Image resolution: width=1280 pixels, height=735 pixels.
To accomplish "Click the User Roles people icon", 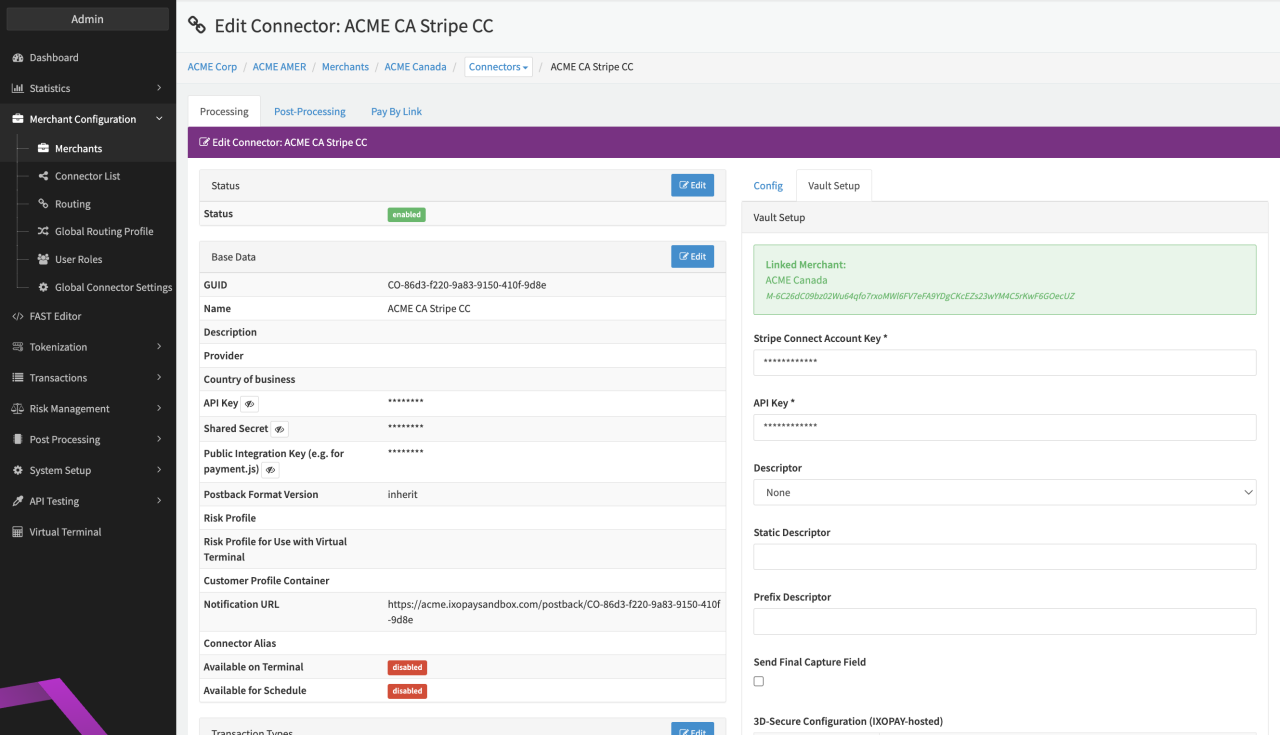I will (43, 259).
